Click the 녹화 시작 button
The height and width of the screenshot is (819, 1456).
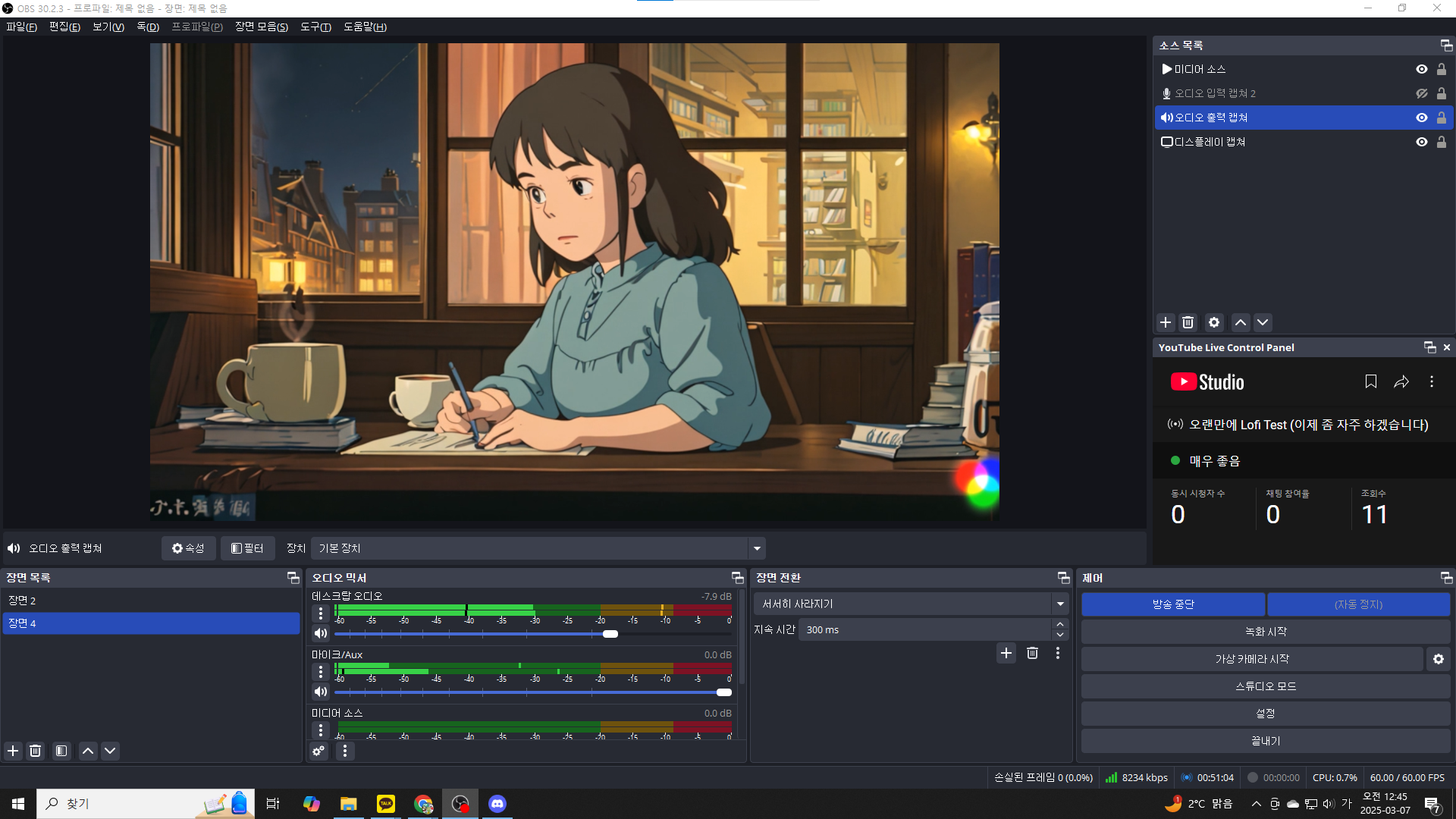coord(1265,632)
